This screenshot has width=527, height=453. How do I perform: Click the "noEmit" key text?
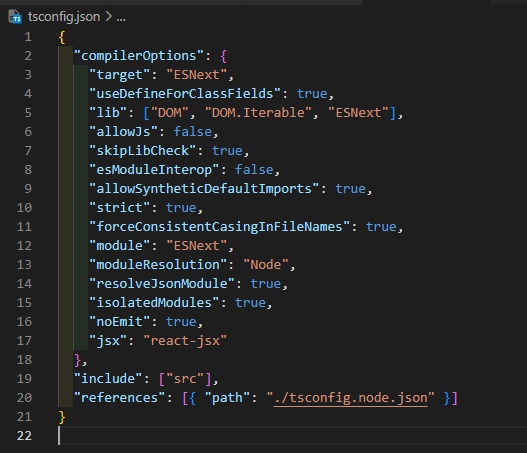point(119,322)
